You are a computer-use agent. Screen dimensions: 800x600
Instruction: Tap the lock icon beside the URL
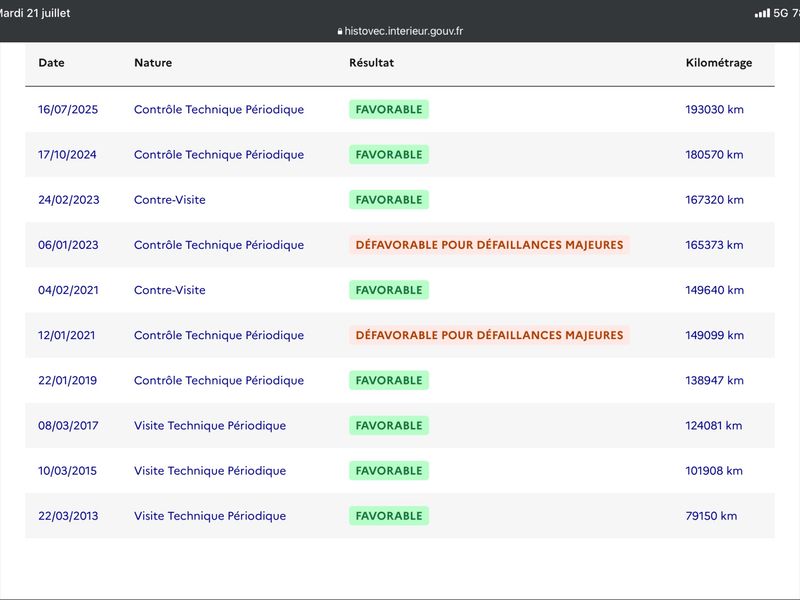340,31
